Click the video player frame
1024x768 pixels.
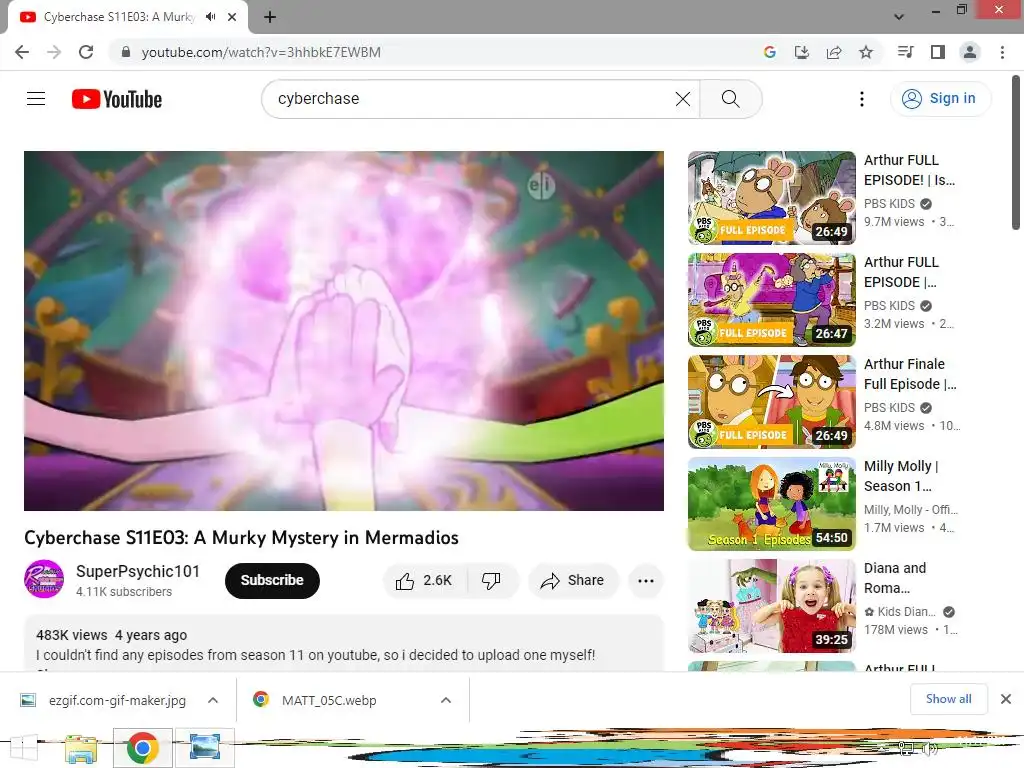tap(344, 330)
